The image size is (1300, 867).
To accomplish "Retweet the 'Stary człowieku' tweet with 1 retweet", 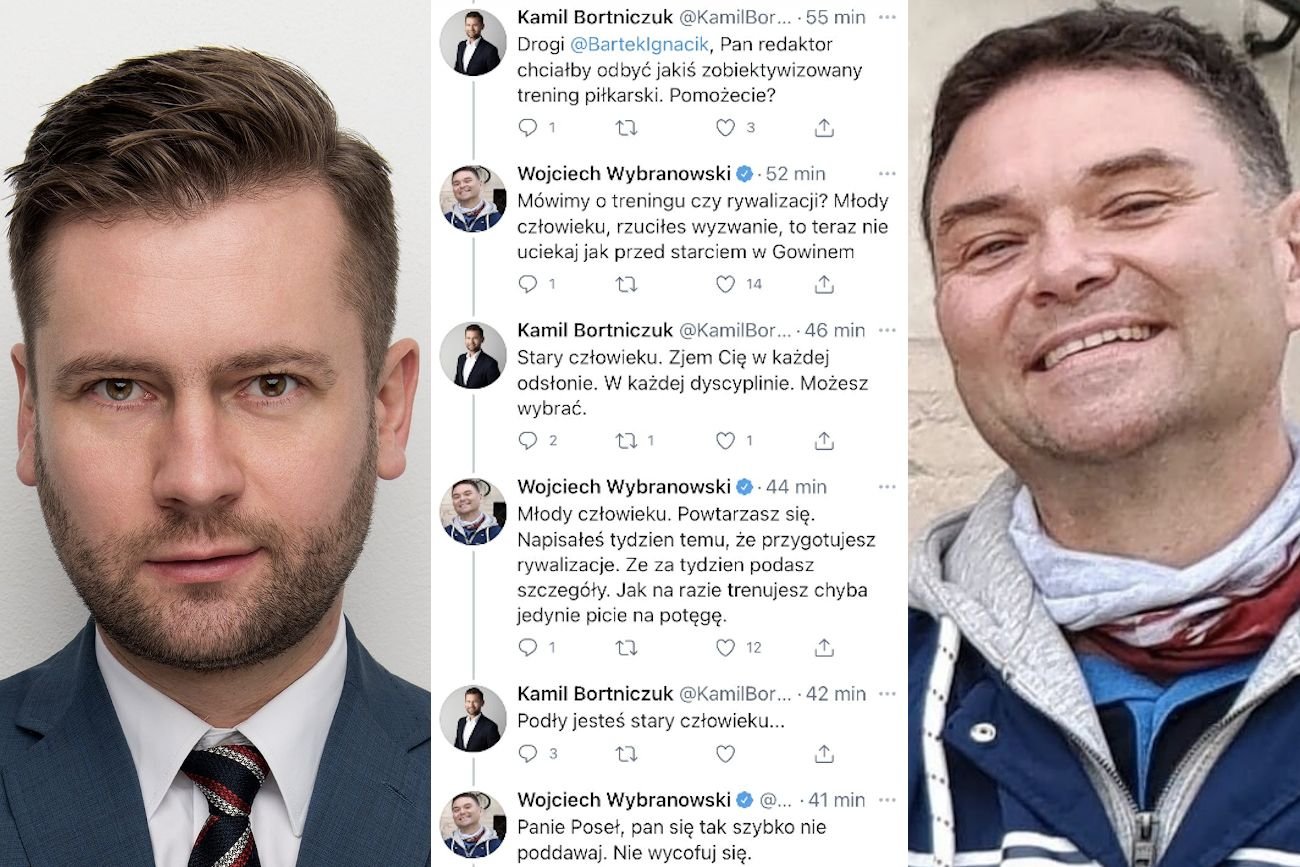I will click(x=626, y=441).
